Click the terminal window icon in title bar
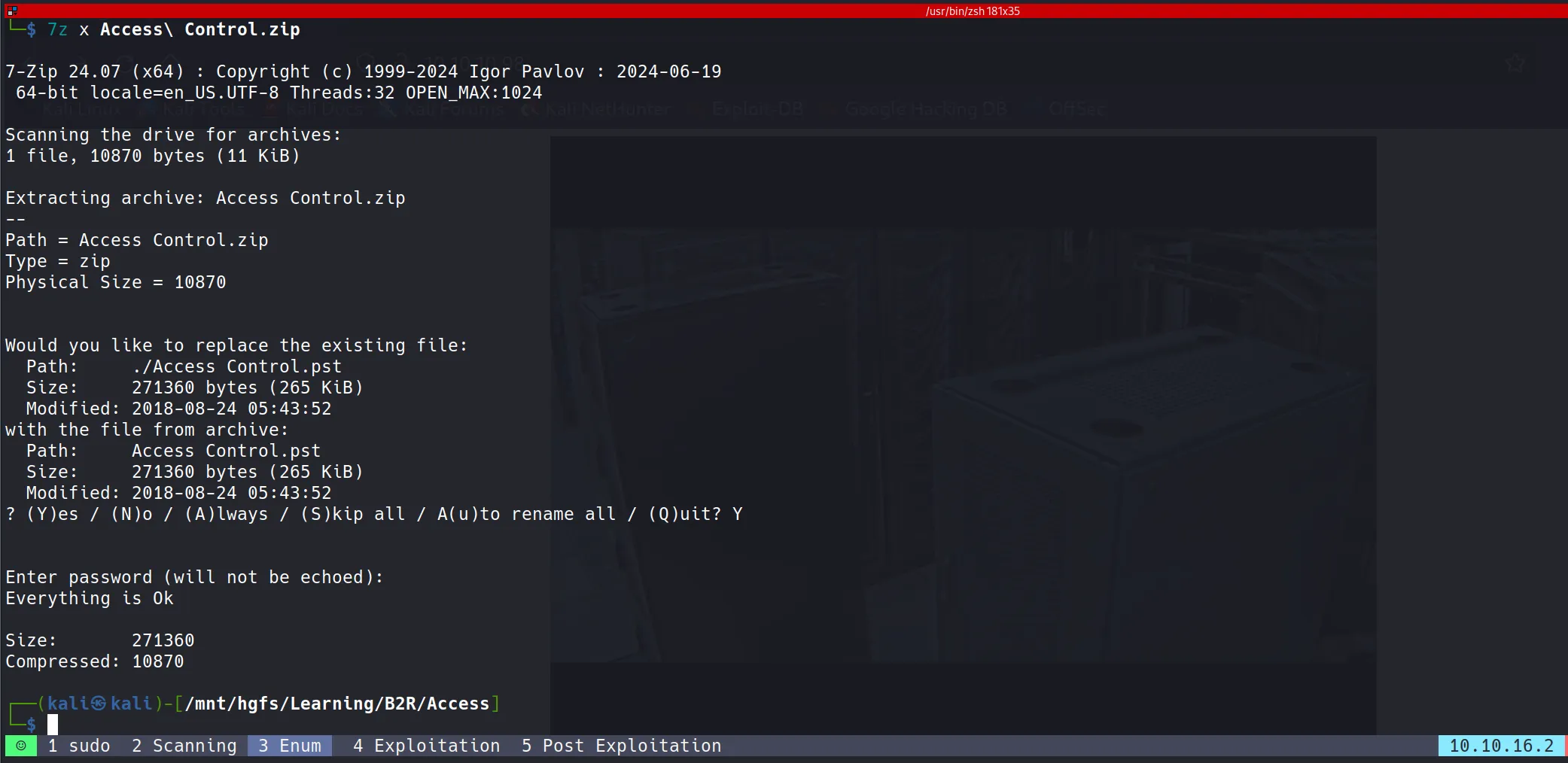1568x763 pixels. 12,11
